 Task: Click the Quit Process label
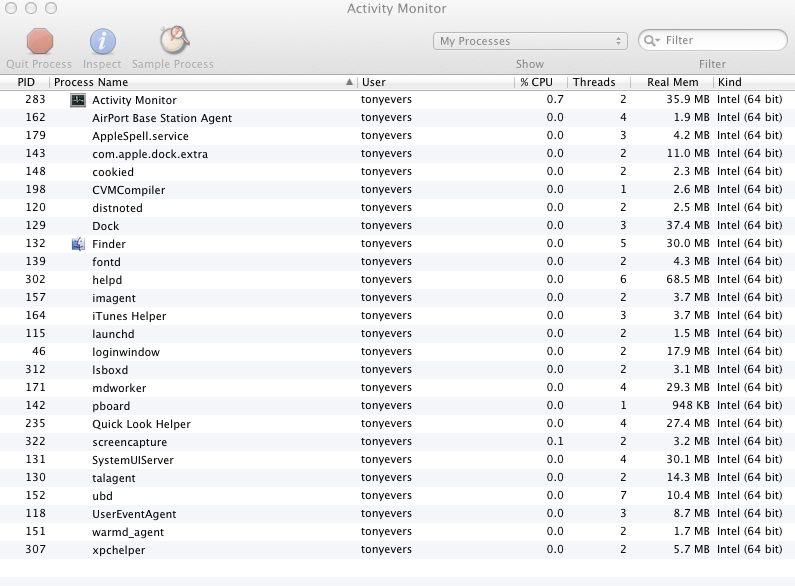(x=39, y=64)
